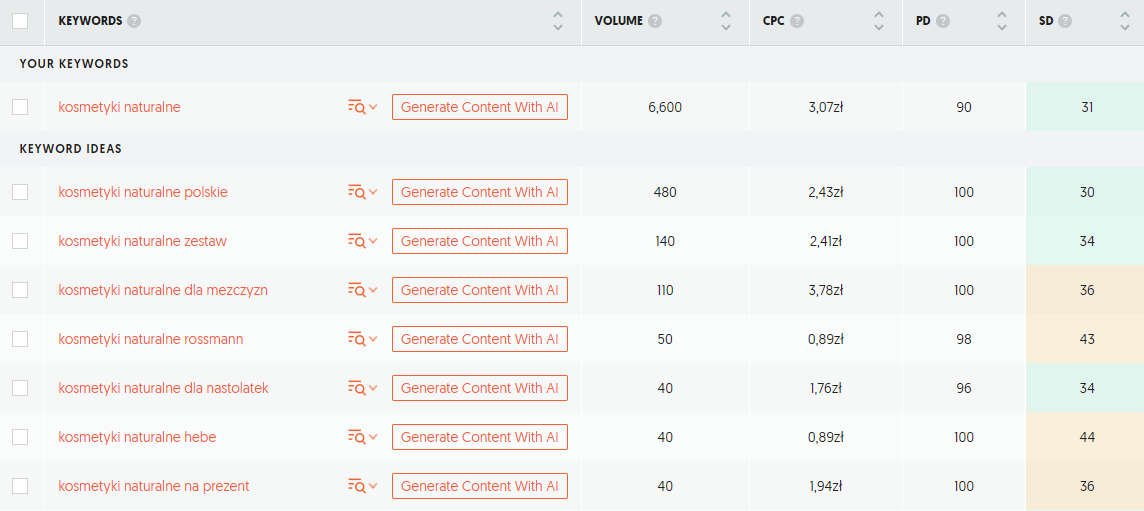Open help icon next to SD header
Image resolution: width=1144 pixels, height=511 pixels.
(1065, 21)
